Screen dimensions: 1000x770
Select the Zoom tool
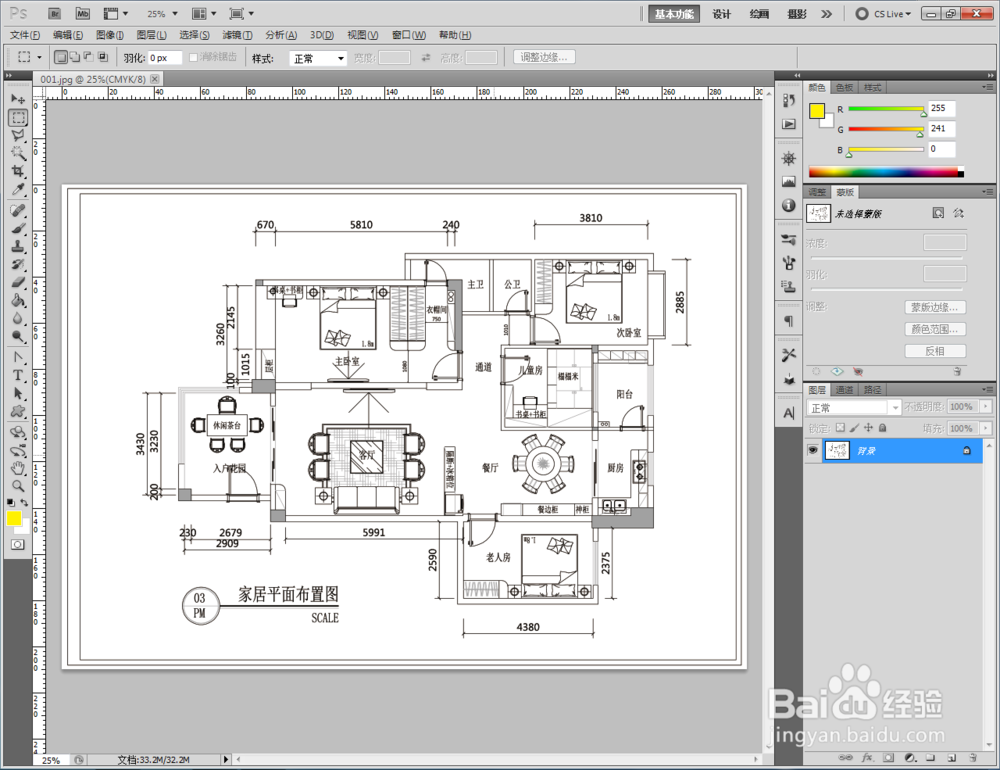pos(18,486)
